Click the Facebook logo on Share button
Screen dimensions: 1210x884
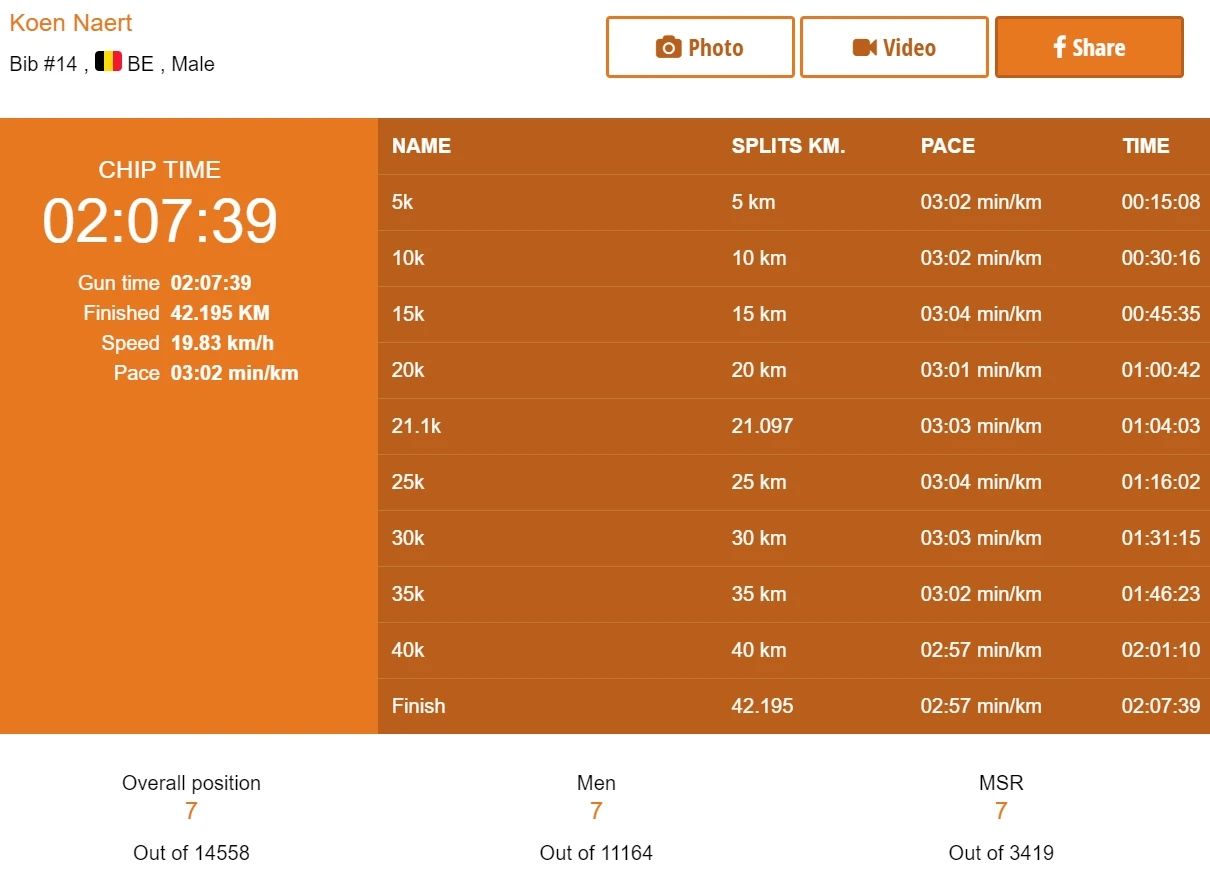point(1060,47)
